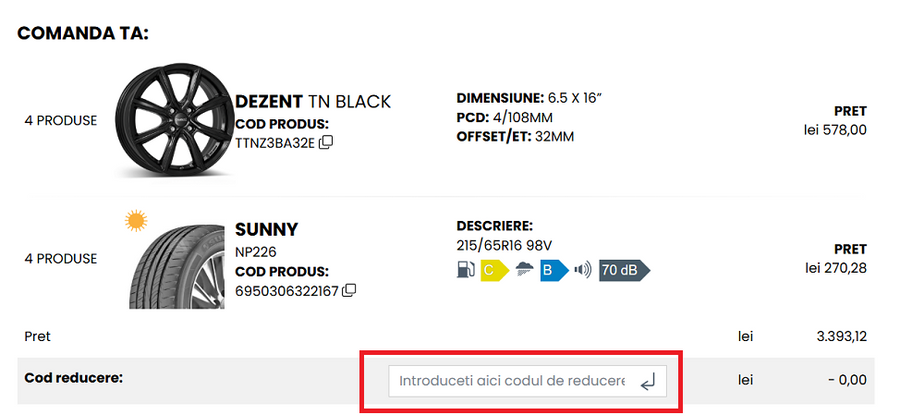
Task: Click the rain cloud wet grip icon
Action: 524,269
